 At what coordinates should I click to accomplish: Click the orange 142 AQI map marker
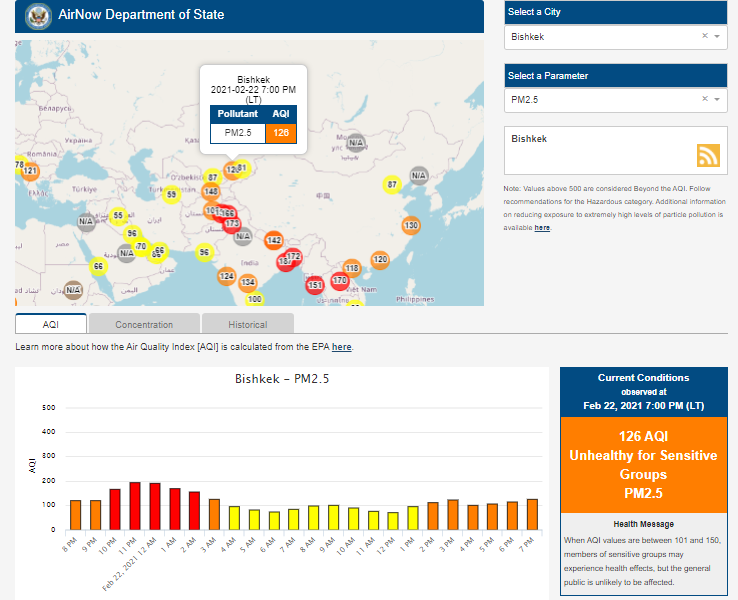[x=274, y=240]
